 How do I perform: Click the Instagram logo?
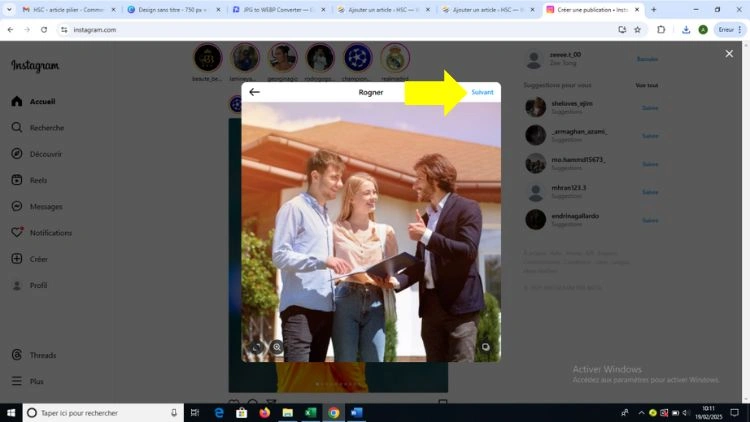click(x=35, y=66)
